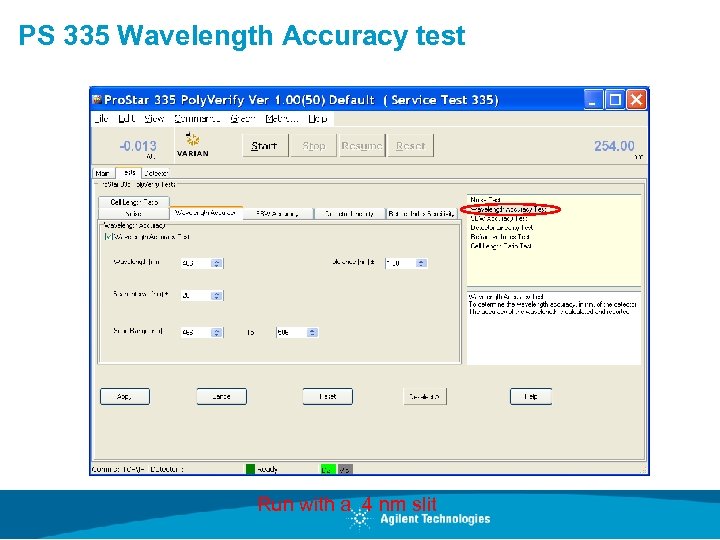The width and height of the screenshot is (720, 540).
Task: Switch to the Main tab
Action: pyautogui.click(x=103, y=173)
